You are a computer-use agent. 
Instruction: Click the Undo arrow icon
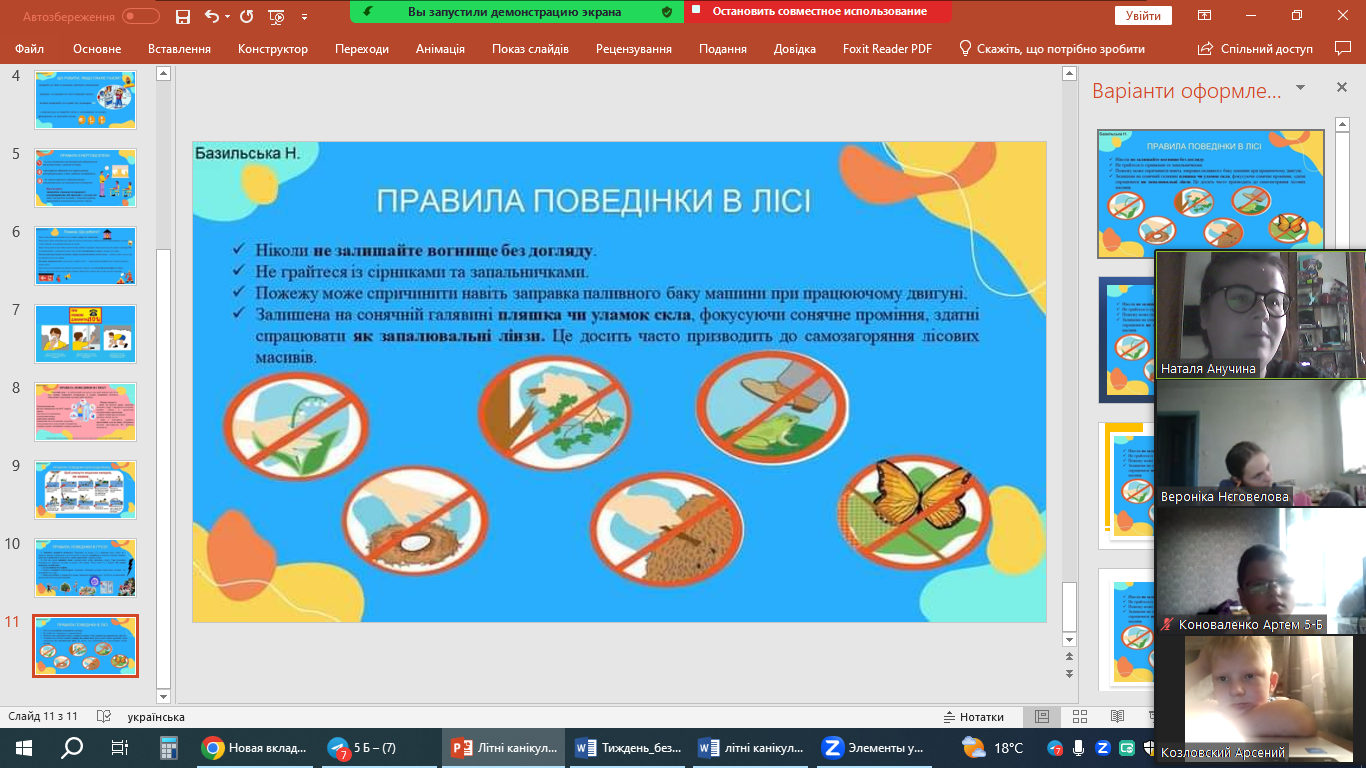(211, 16)
